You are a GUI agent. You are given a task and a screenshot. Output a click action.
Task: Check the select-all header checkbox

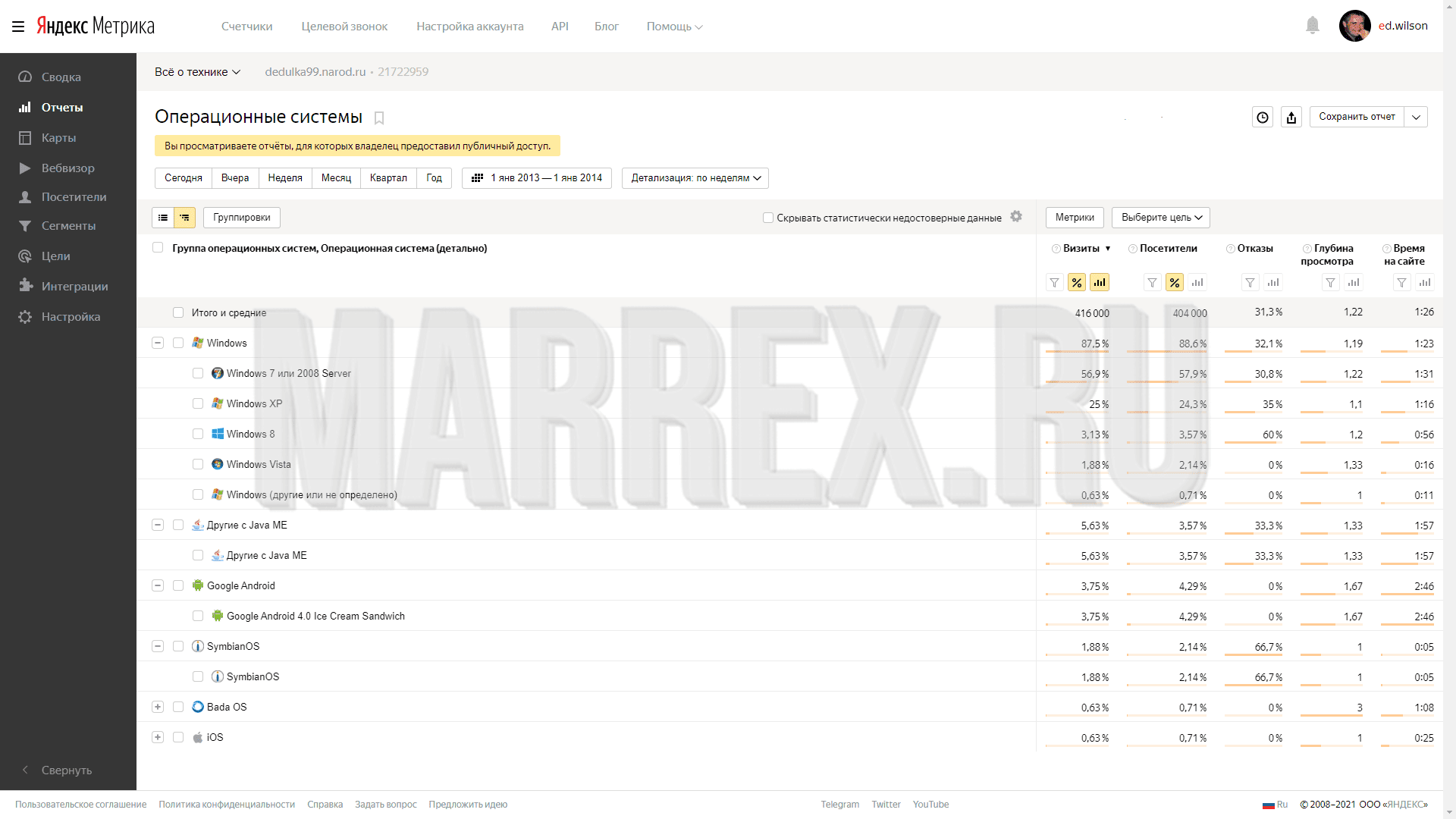(x=158, y=248)
